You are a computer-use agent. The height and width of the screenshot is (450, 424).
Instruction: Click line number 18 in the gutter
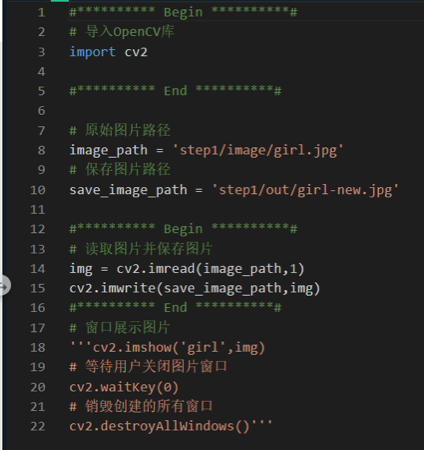click(x=38, y=348)
